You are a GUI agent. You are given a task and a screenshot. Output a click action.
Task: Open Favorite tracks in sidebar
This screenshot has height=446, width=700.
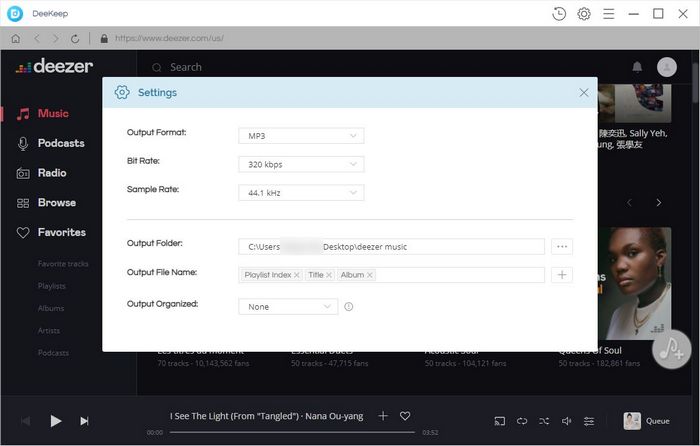click(x=63, y=264)
